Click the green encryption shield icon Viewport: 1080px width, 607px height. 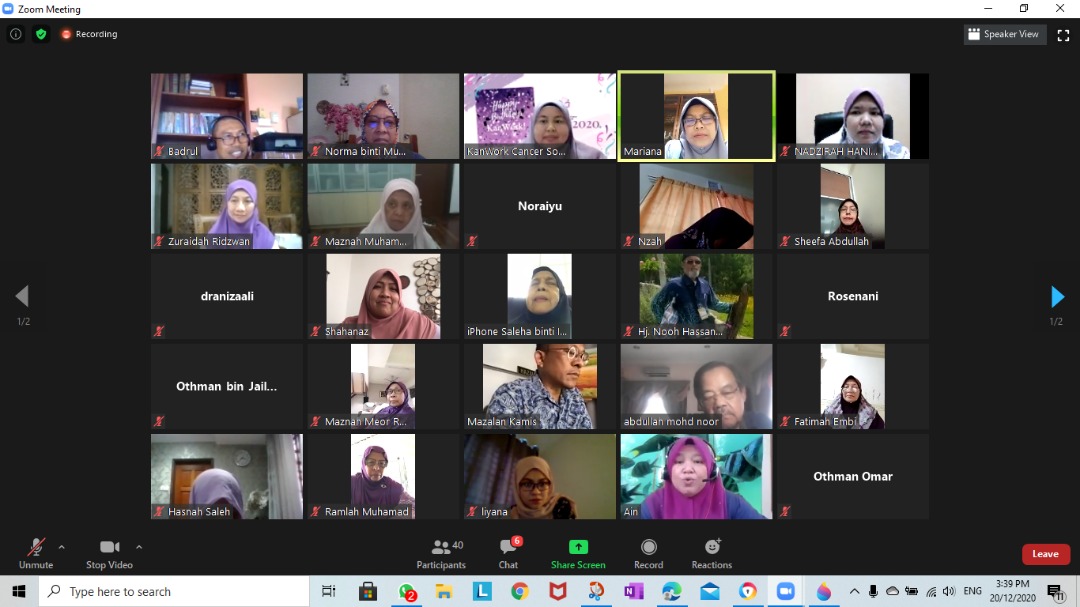point(41,34)
